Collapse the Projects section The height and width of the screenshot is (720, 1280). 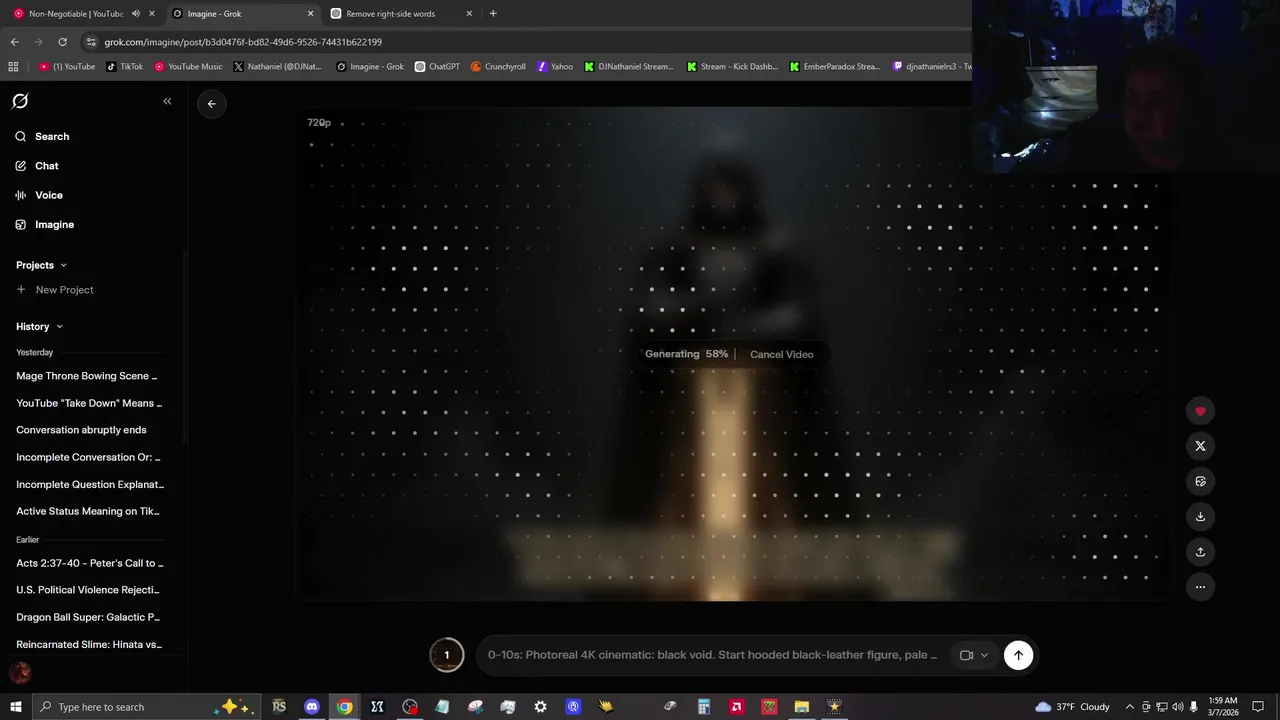pos(41,265)
